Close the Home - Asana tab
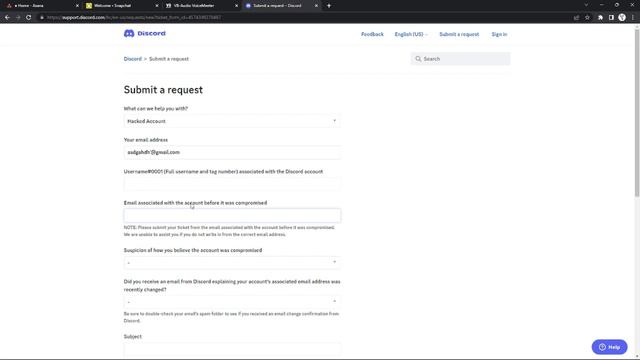 coord(77,6)
